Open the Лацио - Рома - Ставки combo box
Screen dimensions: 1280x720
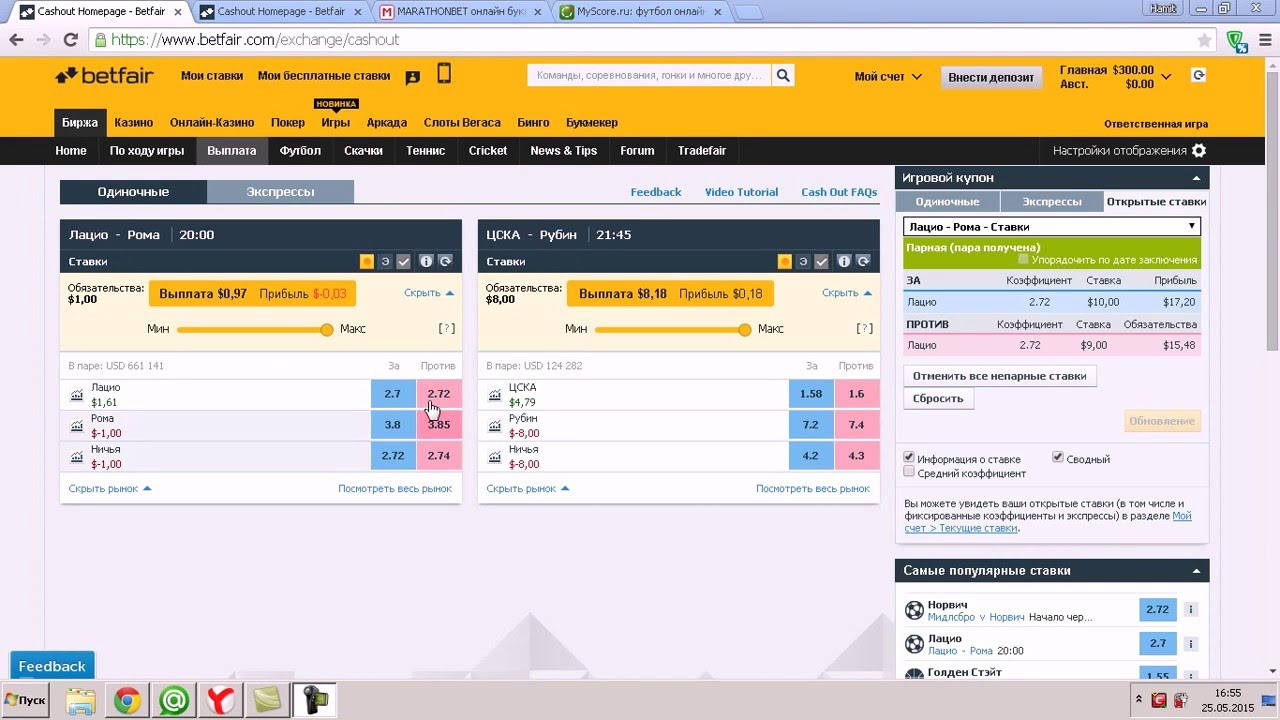point(1051,227)
